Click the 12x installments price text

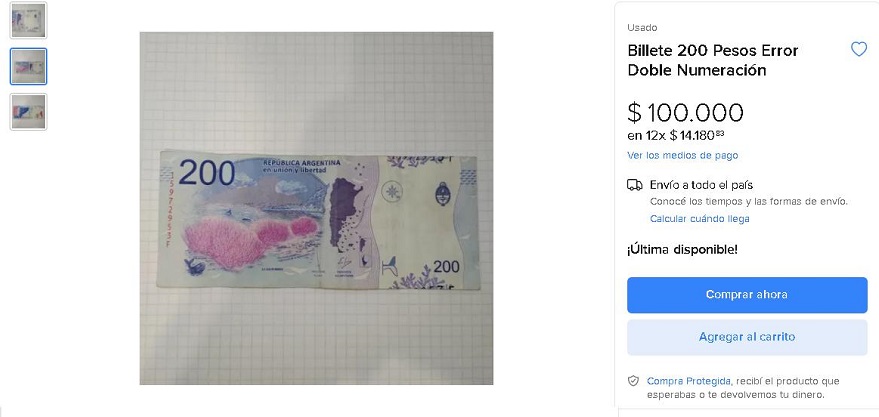tap(677, 135)
